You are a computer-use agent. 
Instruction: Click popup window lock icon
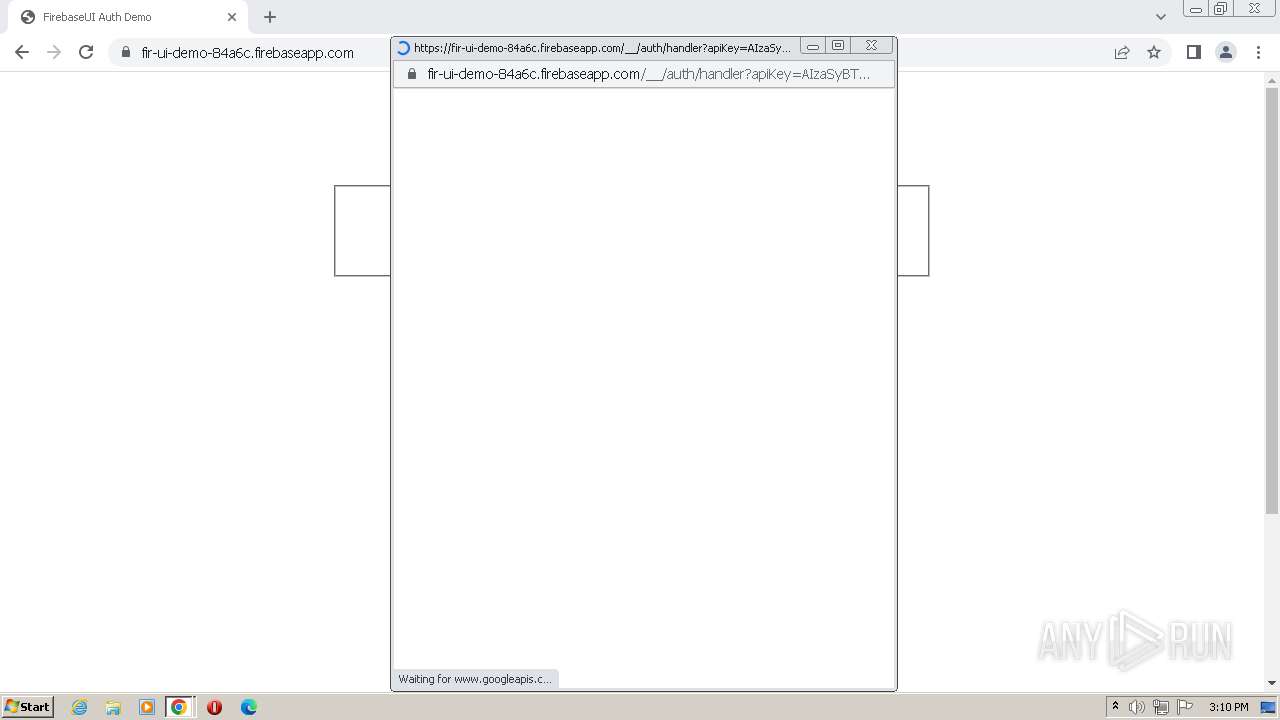pyautogui.click(x=411, y=74)
